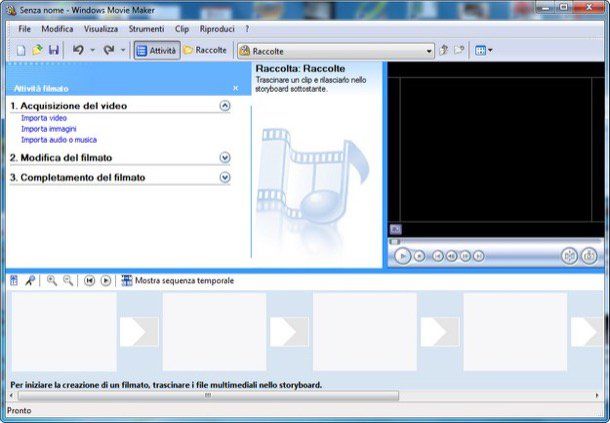Toggle the Attività pane button
The width and height of the screenshot is (610, 423).
(x=157, y=51)
